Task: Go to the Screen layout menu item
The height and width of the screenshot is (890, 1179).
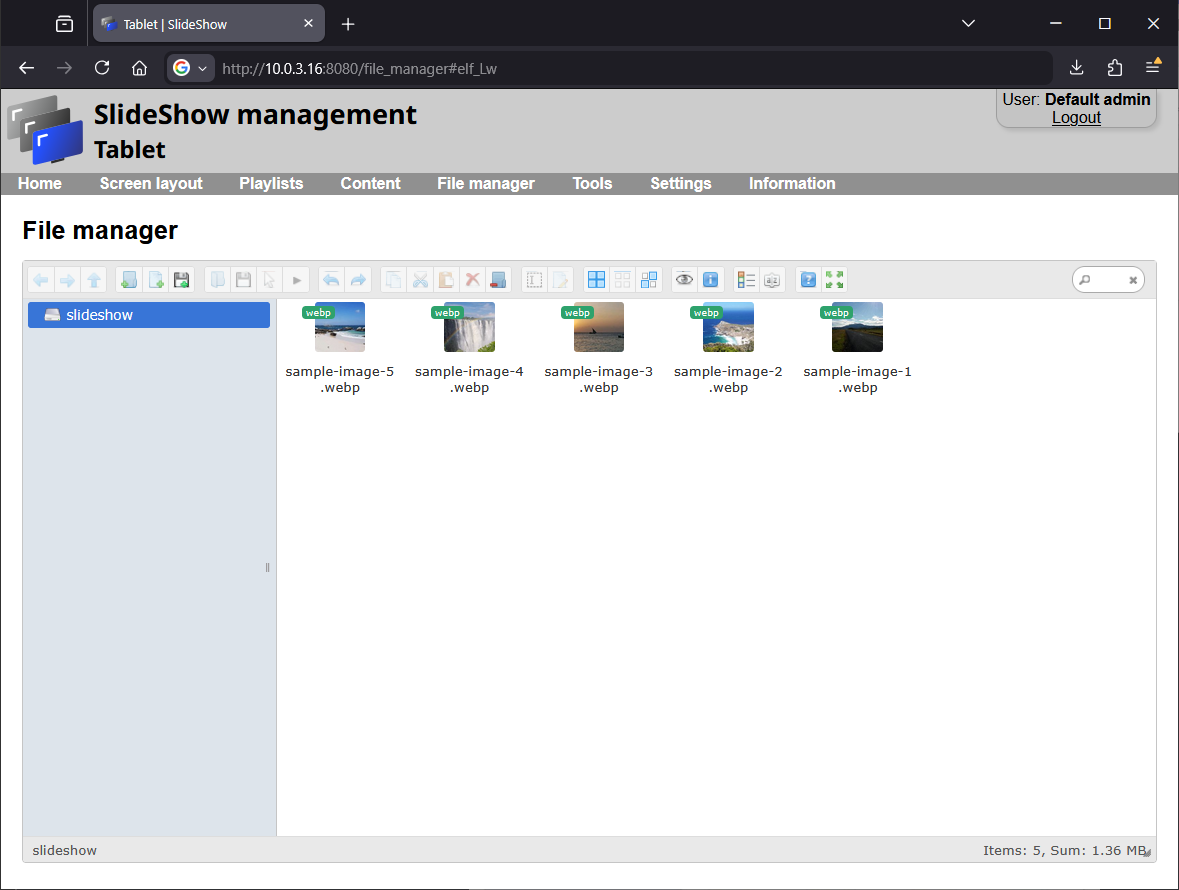Action: point(151,184)
